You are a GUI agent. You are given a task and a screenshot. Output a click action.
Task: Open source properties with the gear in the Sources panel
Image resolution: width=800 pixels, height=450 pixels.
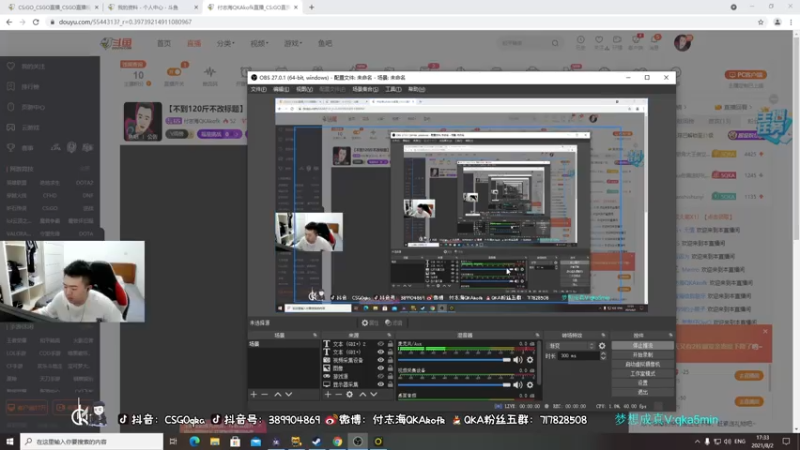(349, 394)
